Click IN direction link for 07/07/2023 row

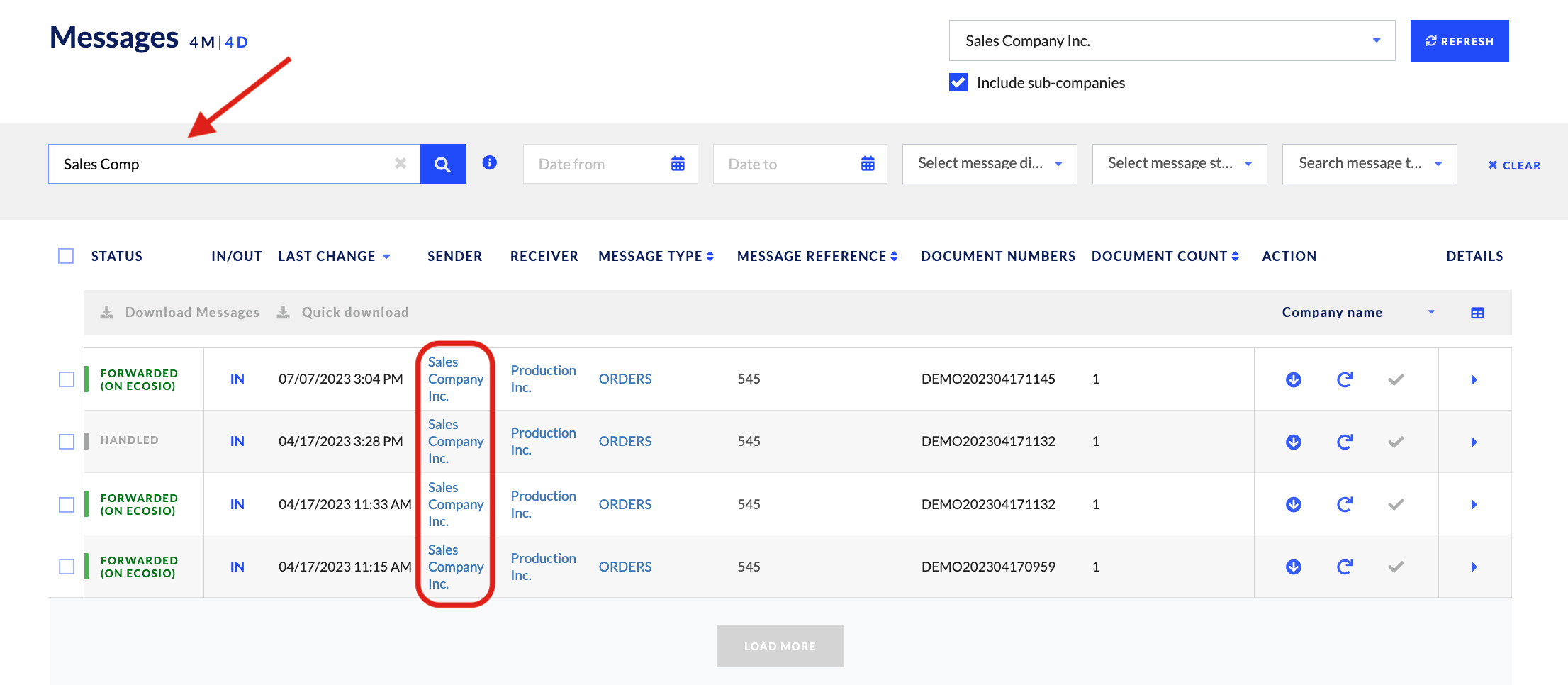237,379
